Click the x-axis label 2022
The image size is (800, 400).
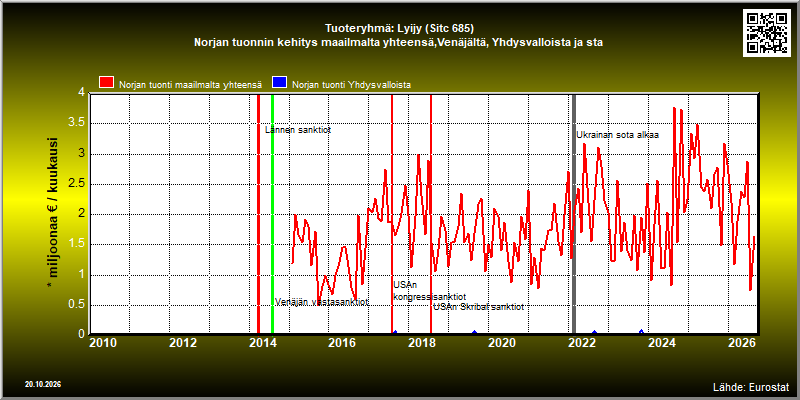[x=583, y=343]
